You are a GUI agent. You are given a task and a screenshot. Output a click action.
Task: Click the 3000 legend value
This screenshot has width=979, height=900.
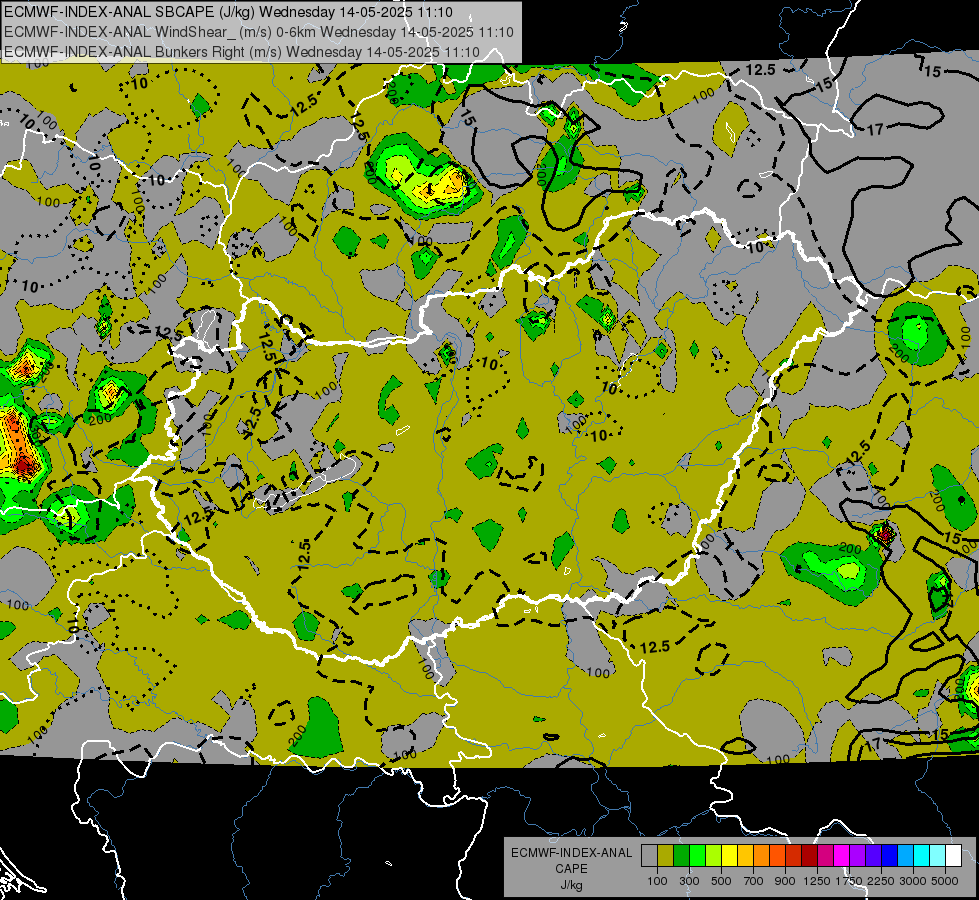[913, 881]
